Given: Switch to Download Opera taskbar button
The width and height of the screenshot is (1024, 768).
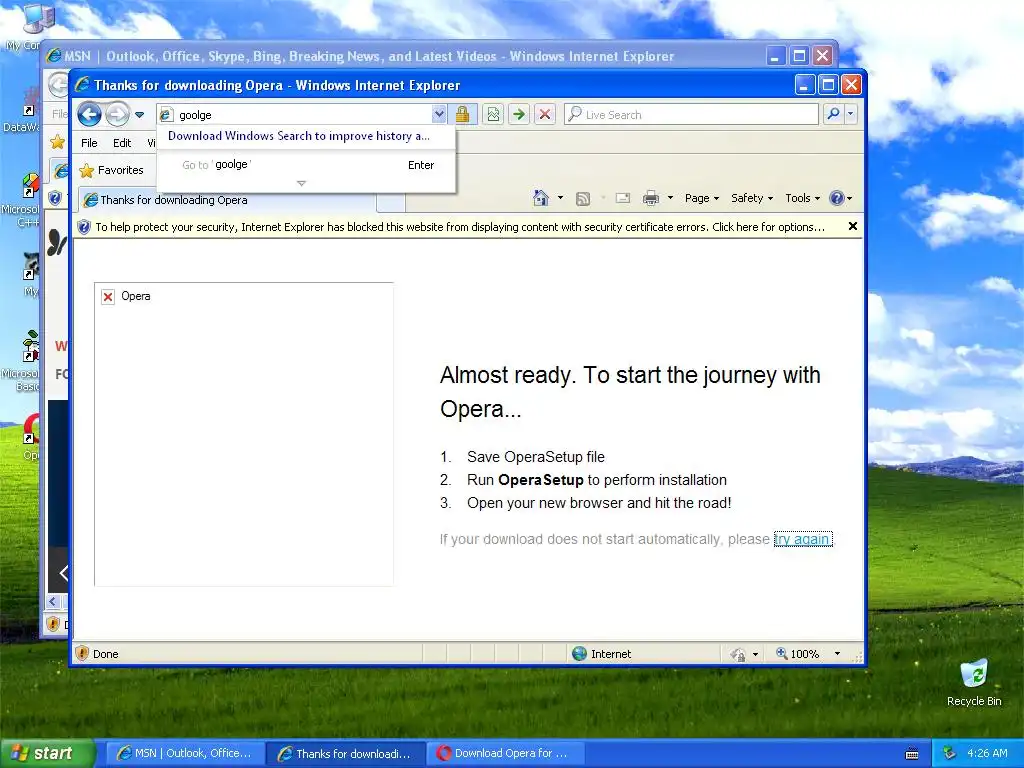Looking at the screenshot, I should pos(505,753).
